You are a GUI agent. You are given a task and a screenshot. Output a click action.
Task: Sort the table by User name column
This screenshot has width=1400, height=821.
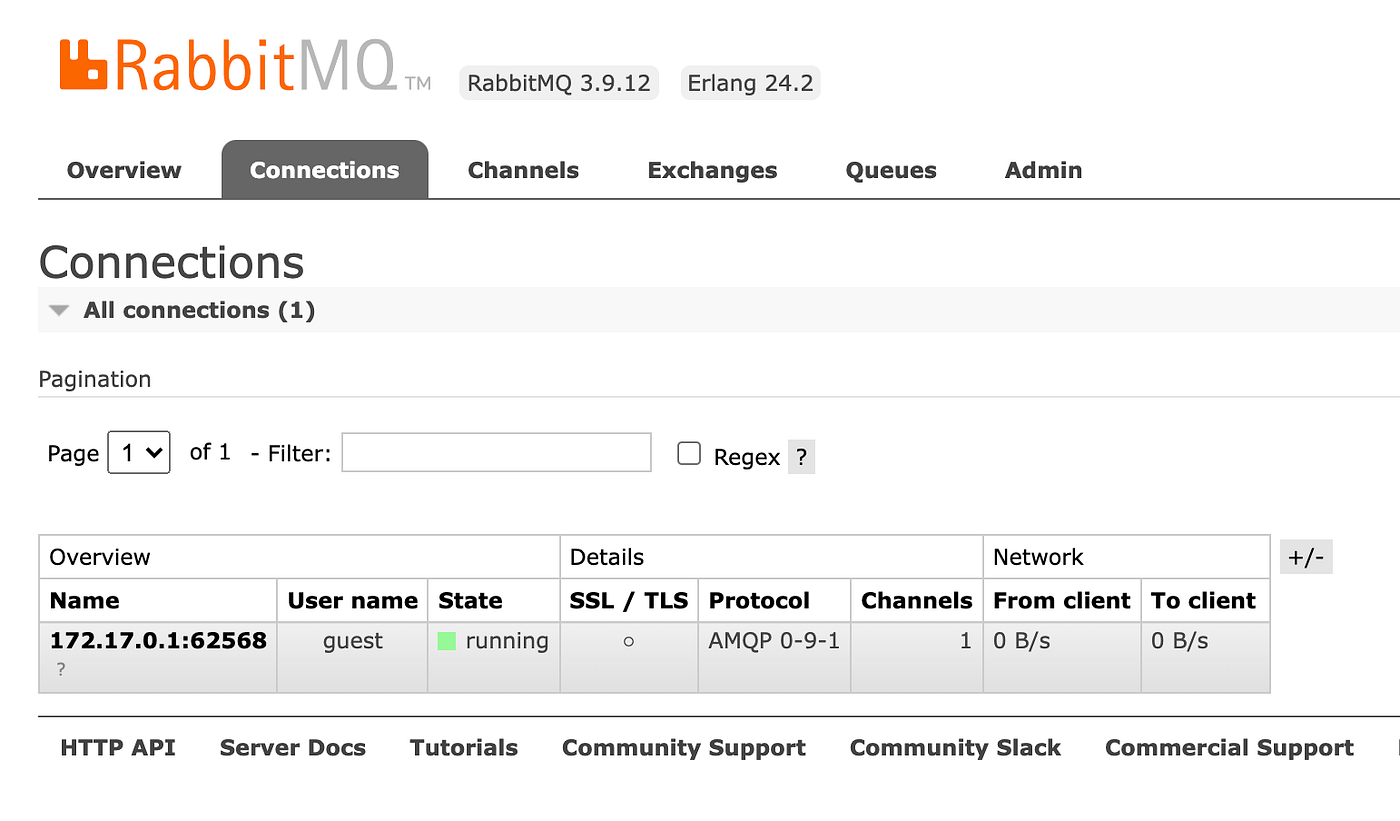coord(352,600)
